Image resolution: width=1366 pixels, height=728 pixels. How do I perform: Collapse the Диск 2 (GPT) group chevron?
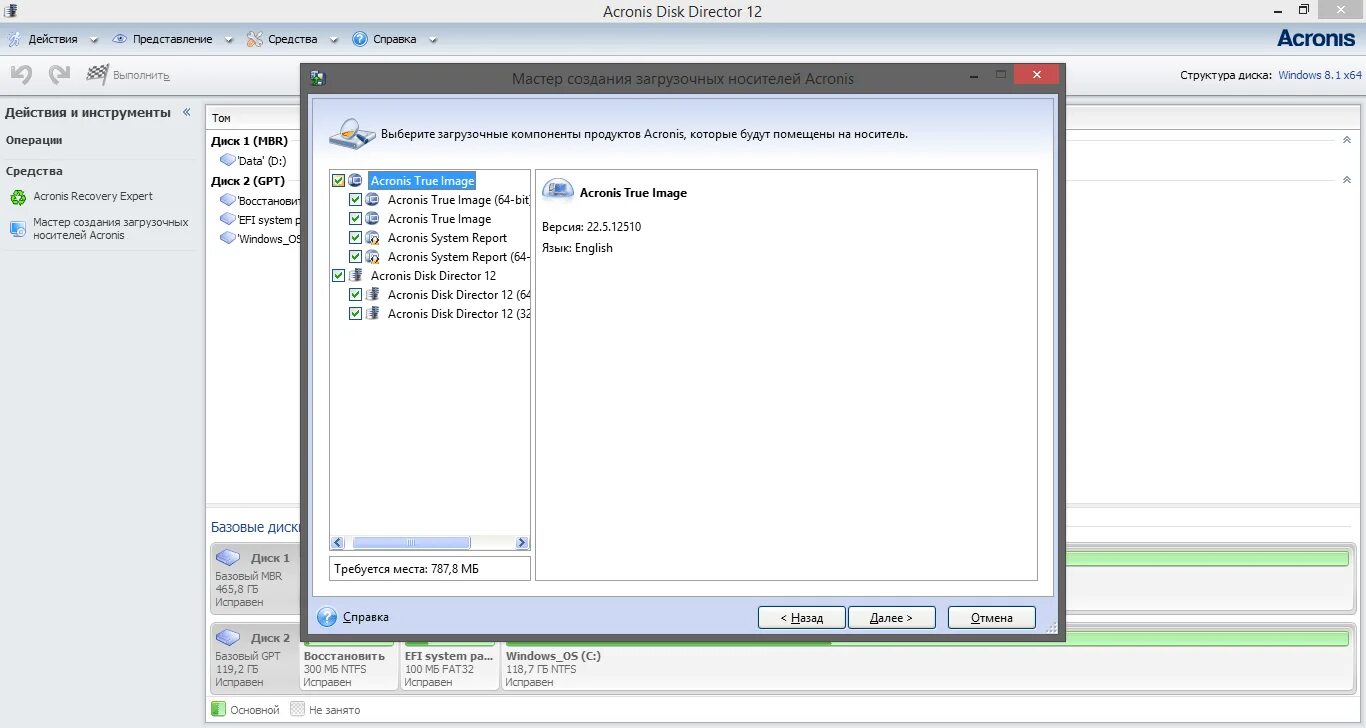click(1347, 181)
